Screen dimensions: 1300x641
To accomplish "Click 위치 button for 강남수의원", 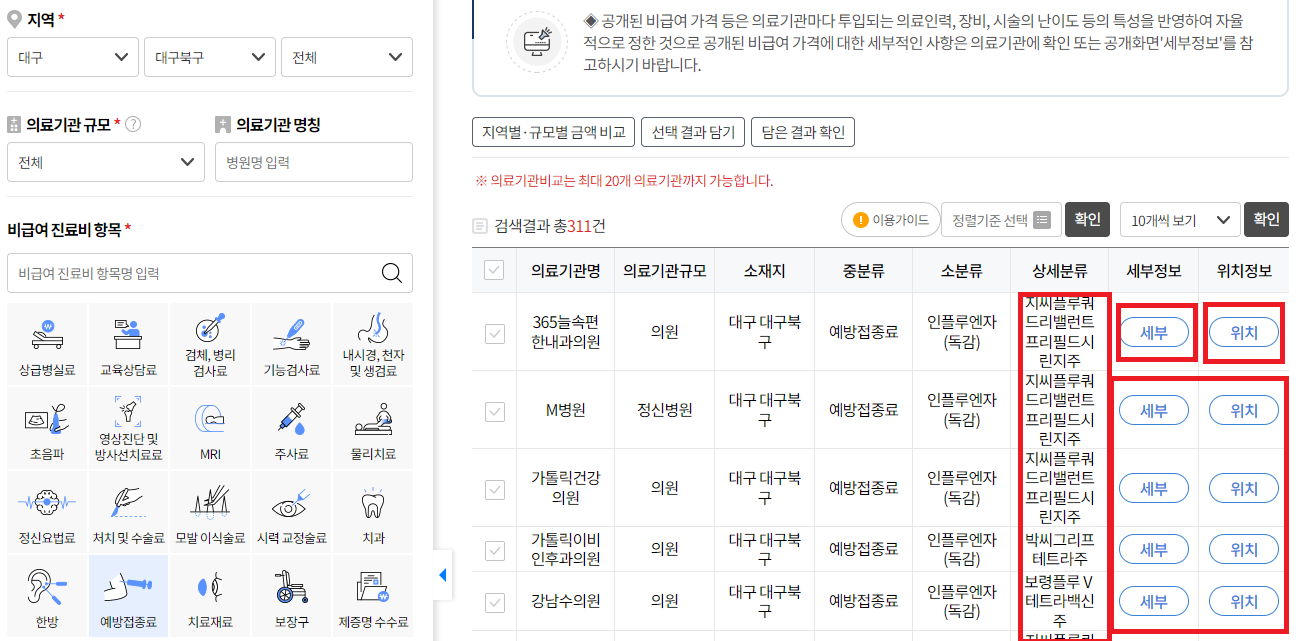I will coord(1243,602).
